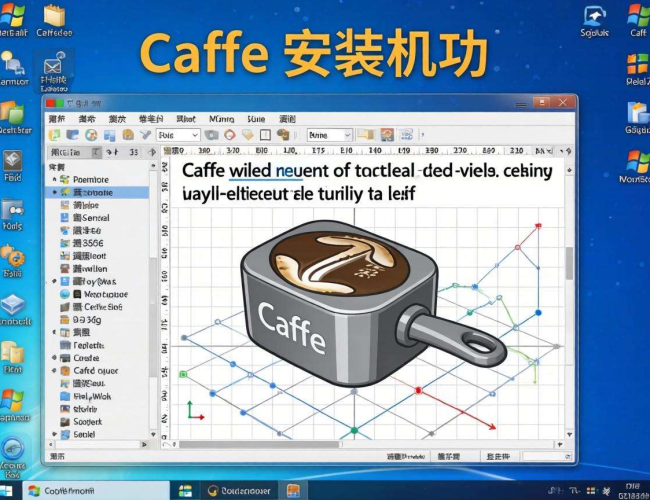
Task: Open the Slüie menu
Action: tap(256, 119)
